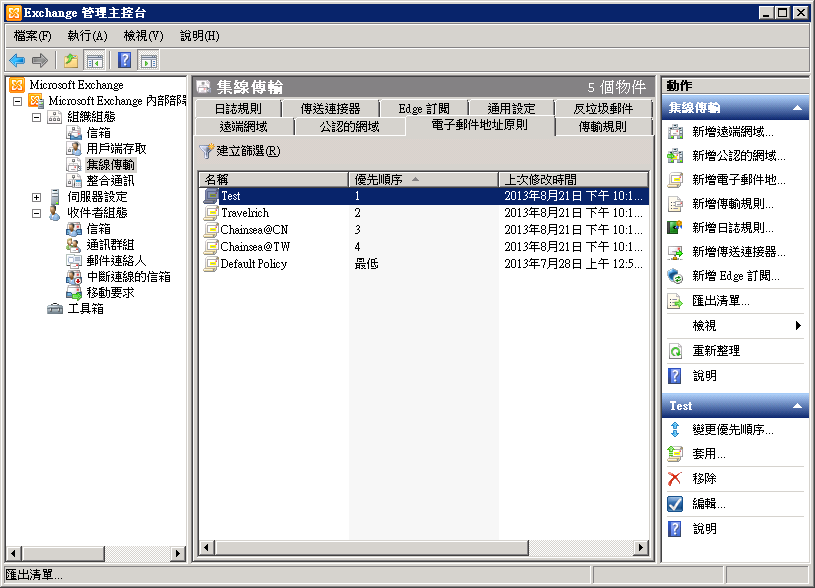This screenshot has width=815, height=588.
Task: Click the 新增日誌規則 action icon
Action: (x=675, y=228)
